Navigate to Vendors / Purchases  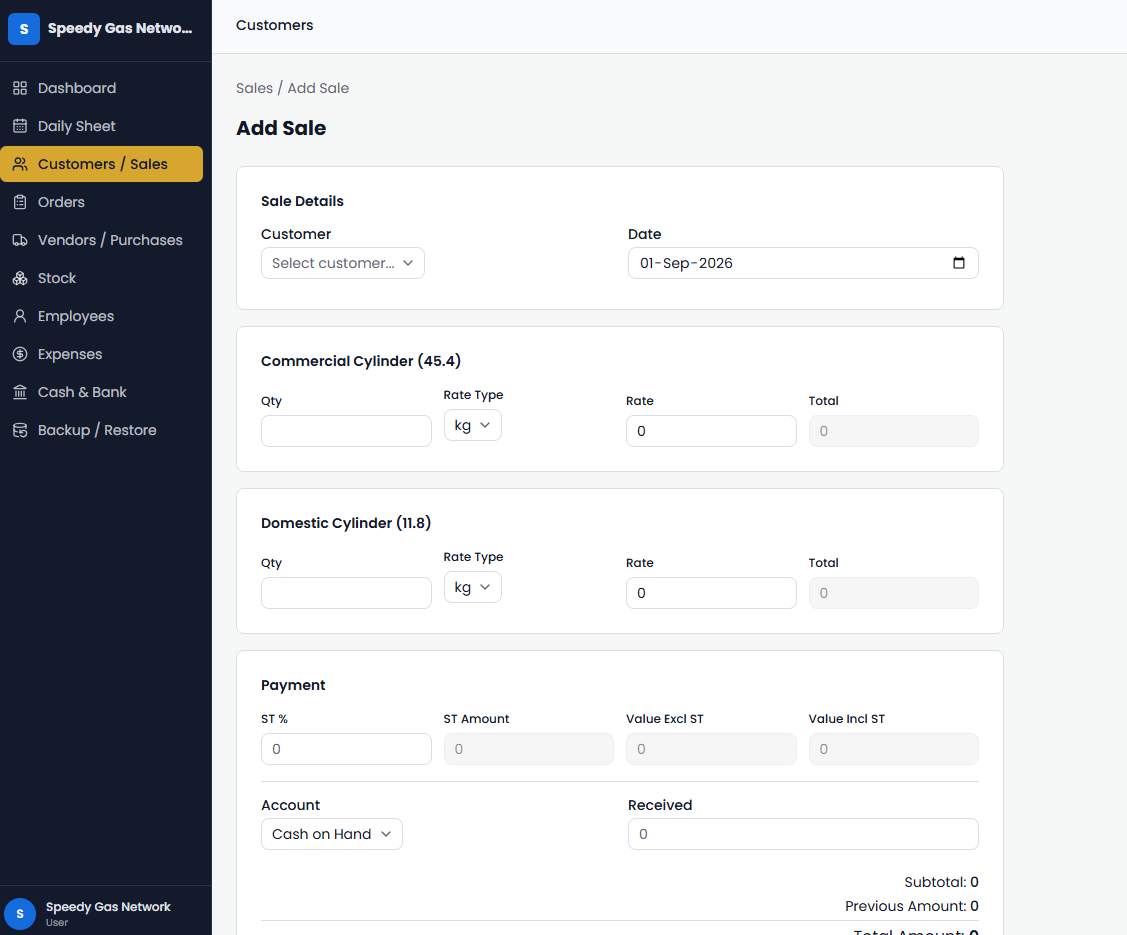(101, 240)
